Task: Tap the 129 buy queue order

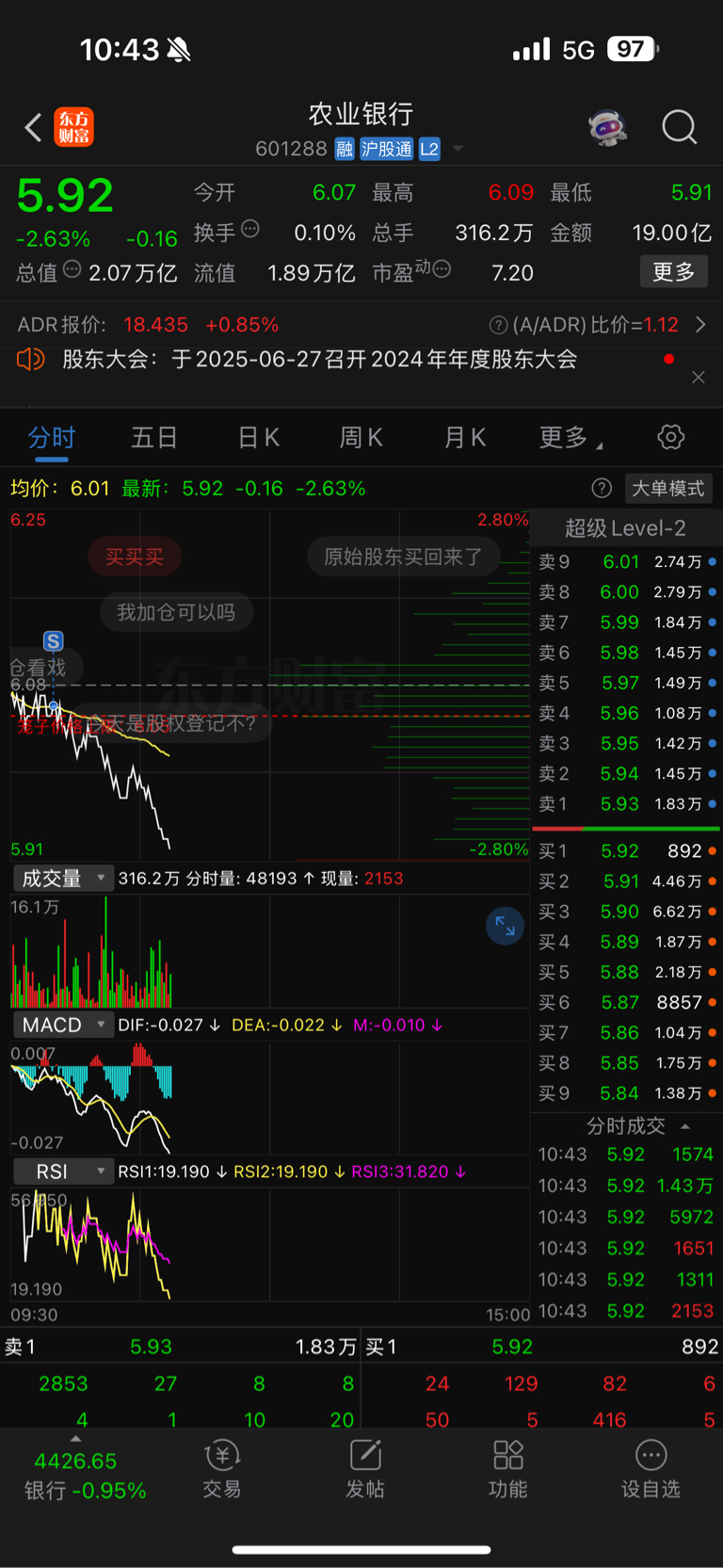Action: pyautogui.click(x=521, y=1383)
